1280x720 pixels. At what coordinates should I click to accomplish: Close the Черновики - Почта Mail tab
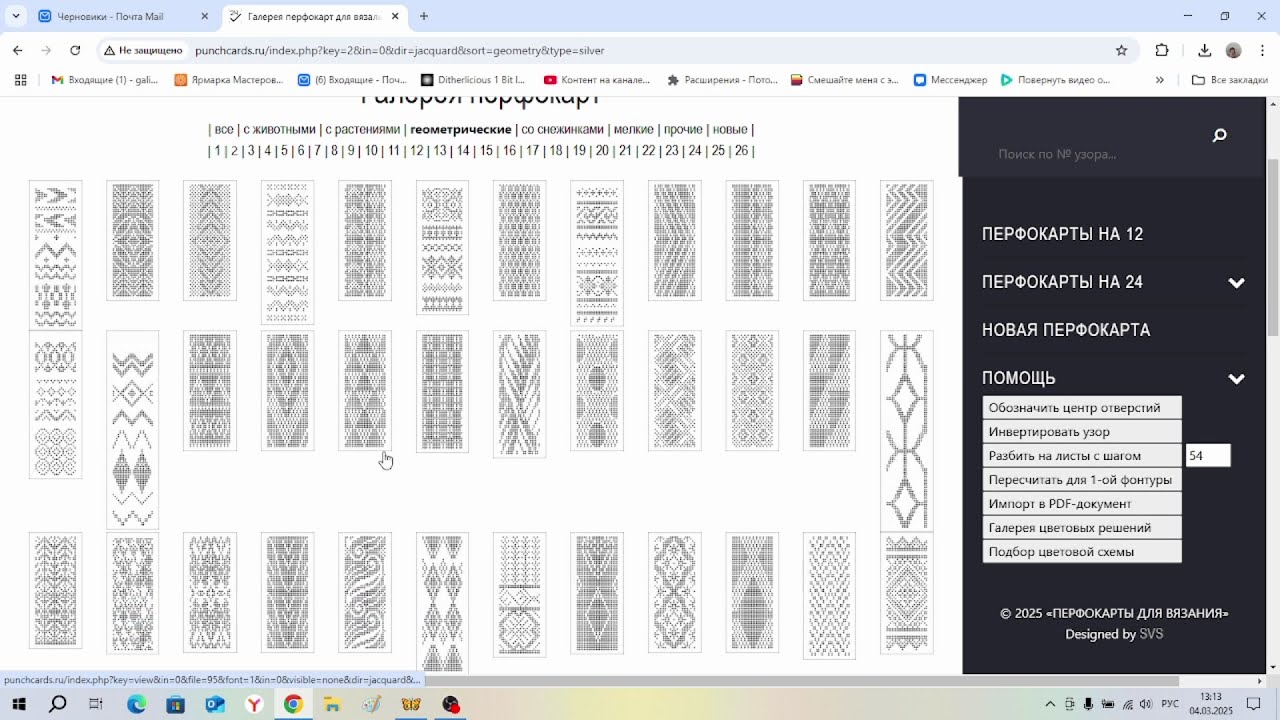point(205,16)
